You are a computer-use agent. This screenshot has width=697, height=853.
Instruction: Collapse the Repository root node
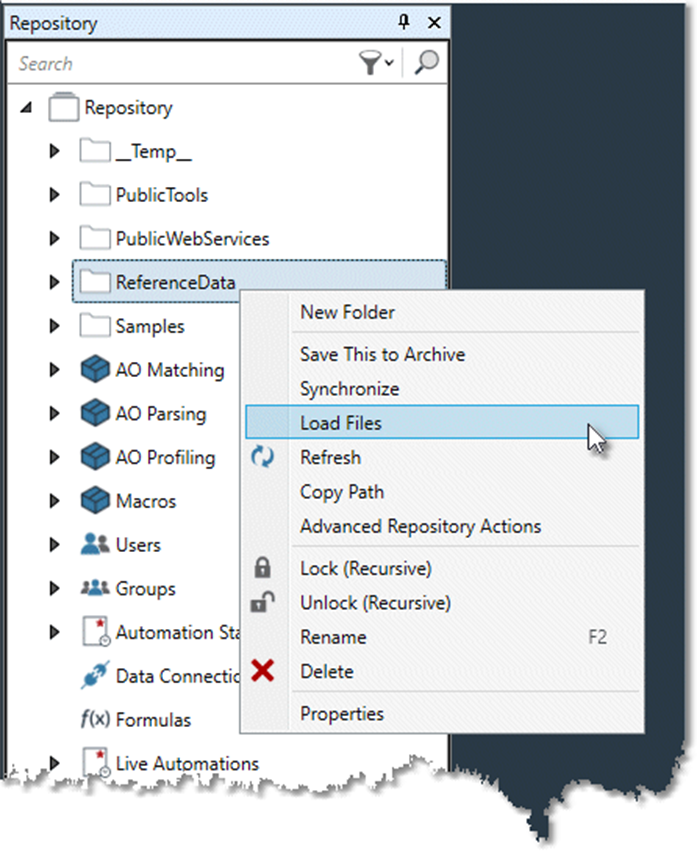(26, 107)
